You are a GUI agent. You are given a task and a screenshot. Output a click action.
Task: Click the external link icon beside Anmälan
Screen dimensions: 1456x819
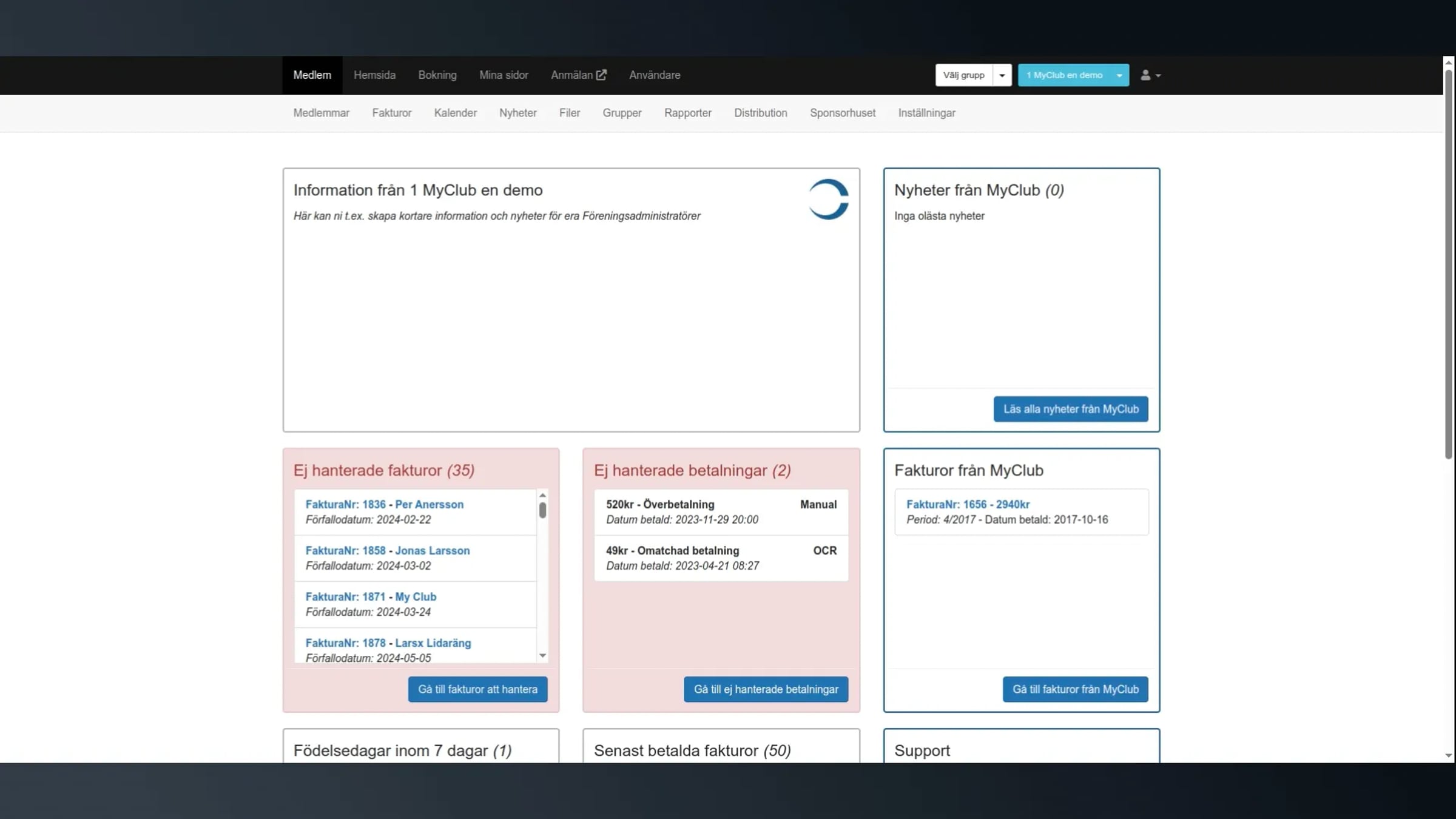pyautogui.click(x=601, y=75)
